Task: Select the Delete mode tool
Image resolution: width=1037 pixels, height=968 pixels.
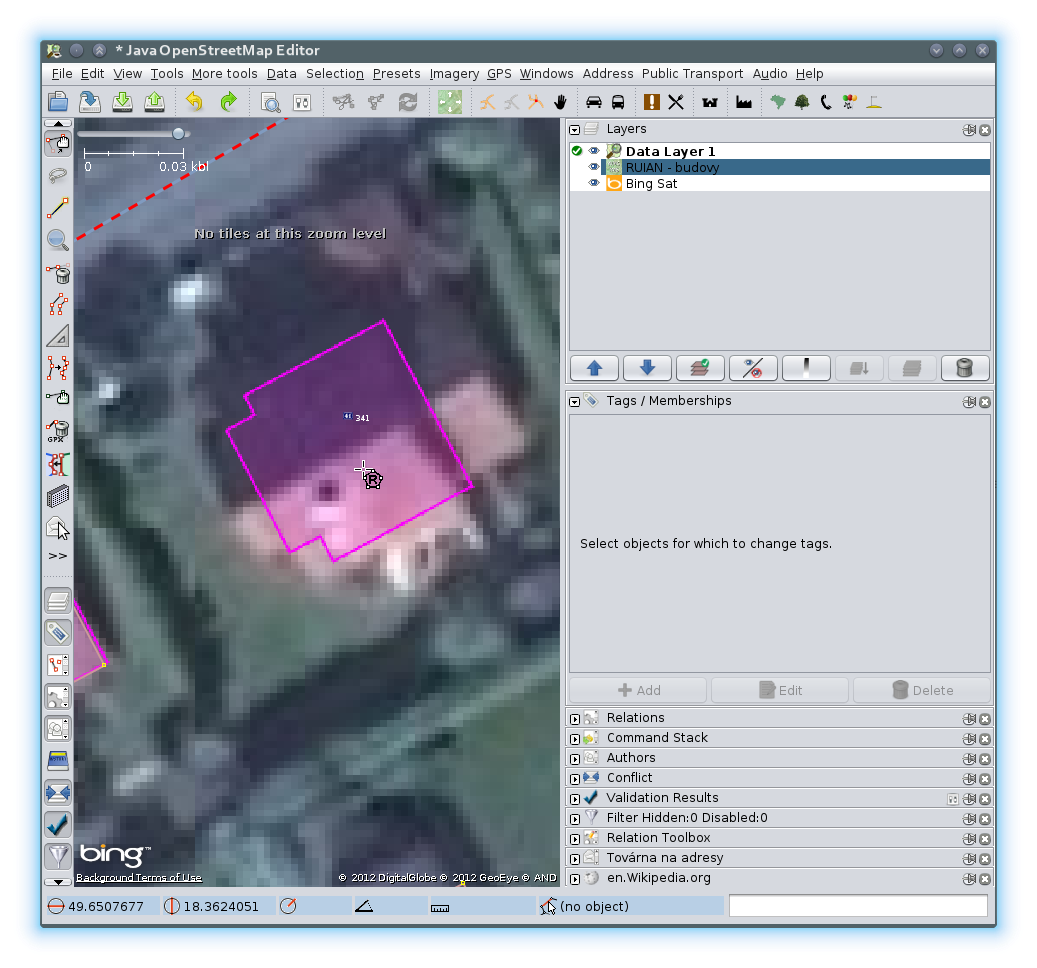Action: [58, 272]
